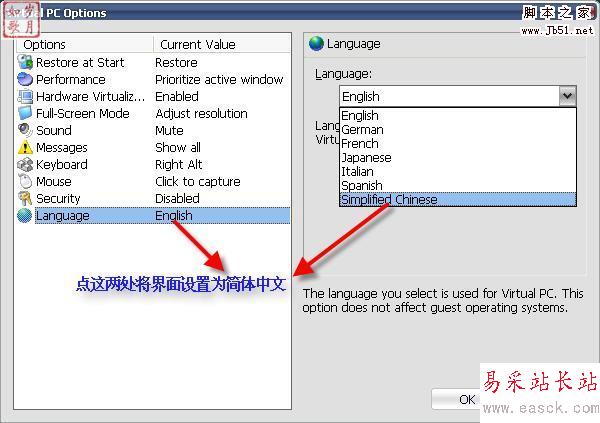Select the Security option label
This screenshot has width=600, height=423.
[58, 199]
